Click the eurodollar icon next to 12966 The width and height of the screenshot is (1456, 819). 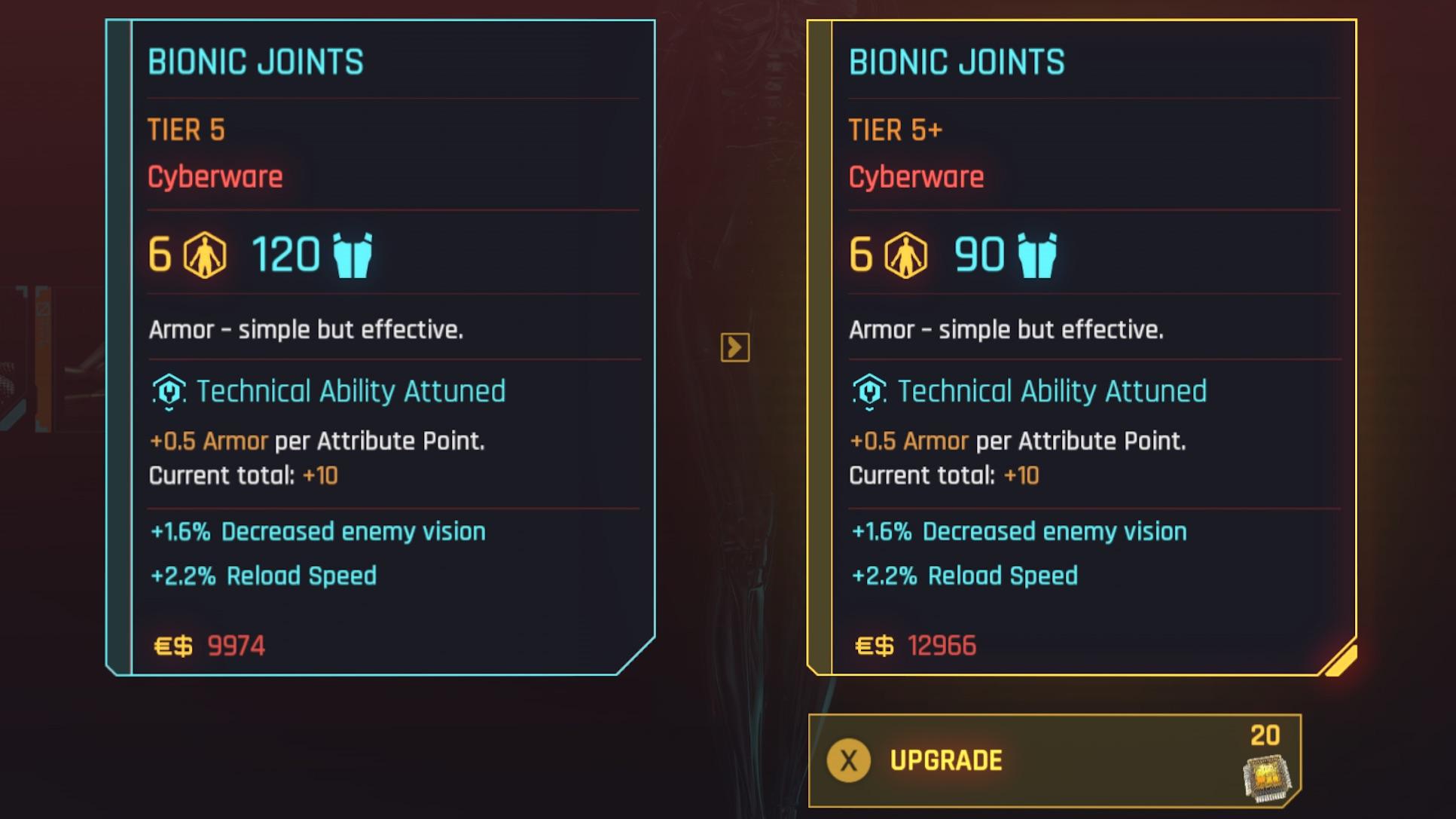pyautogui.click(x=875, y=646)
